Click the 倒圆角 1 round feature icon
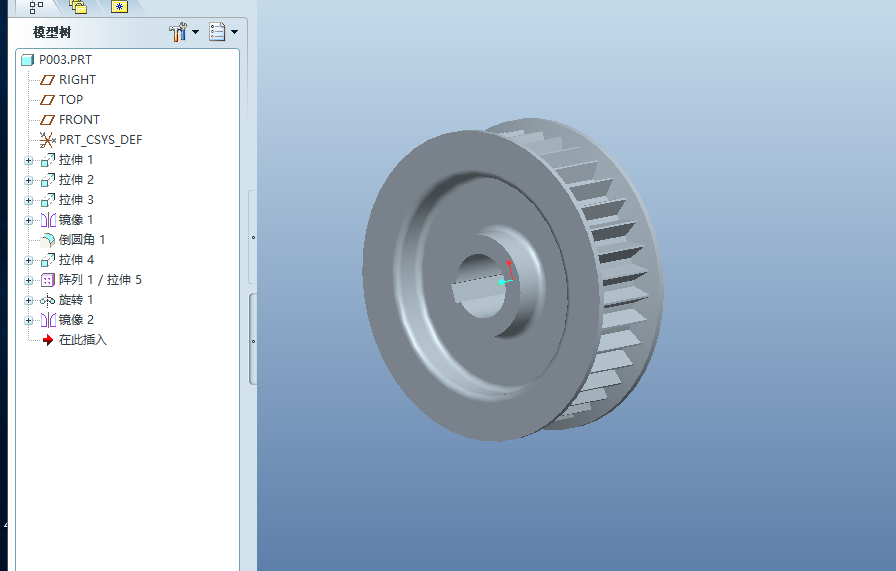This screenshot has height=571, width=896. click(48, 240)
